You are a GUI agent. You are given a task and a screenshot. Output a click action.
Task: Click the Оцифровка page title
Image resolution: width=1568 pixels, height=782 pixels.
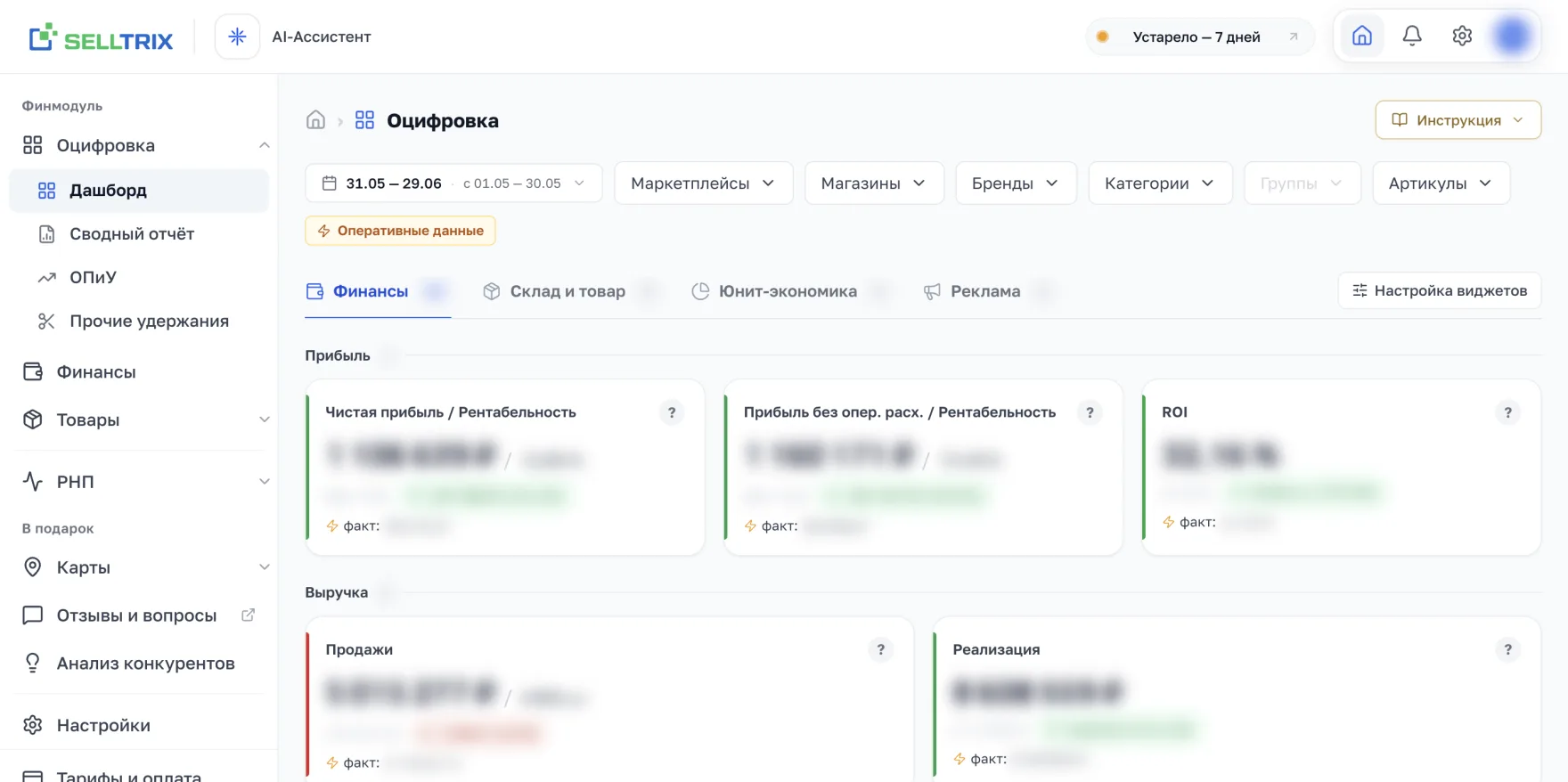[x=443, y=120]
